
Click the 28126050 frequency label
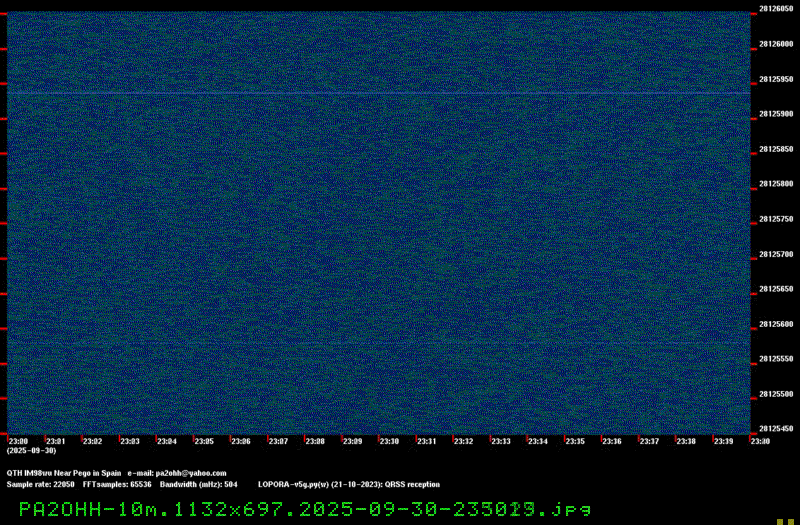(x=776, y=9)
